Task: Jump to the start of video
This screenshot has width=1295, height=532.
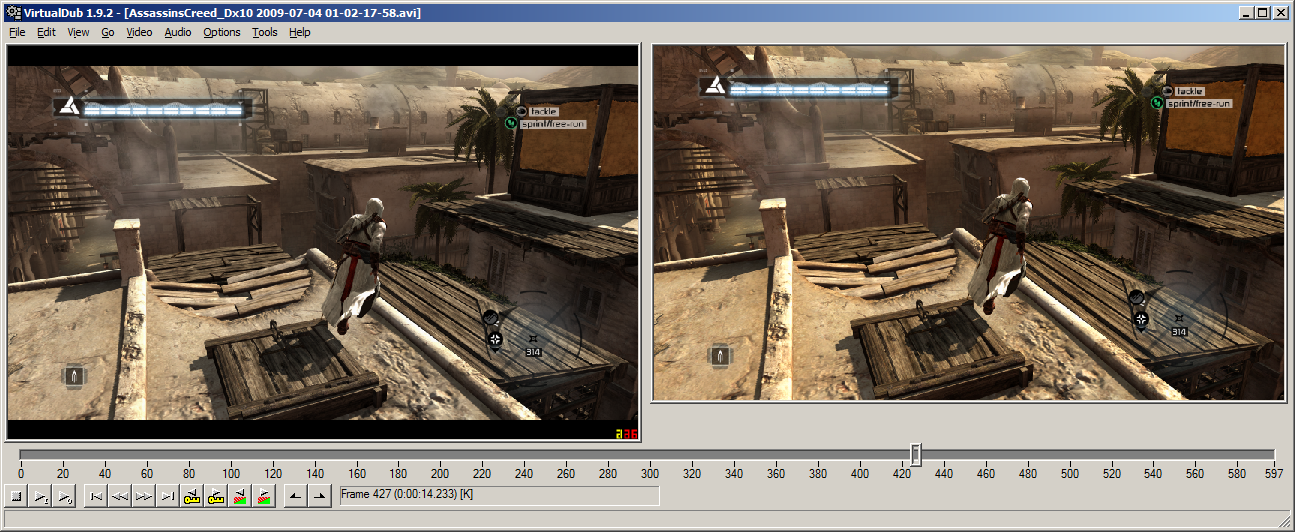Action: click(x=97, y=496)
